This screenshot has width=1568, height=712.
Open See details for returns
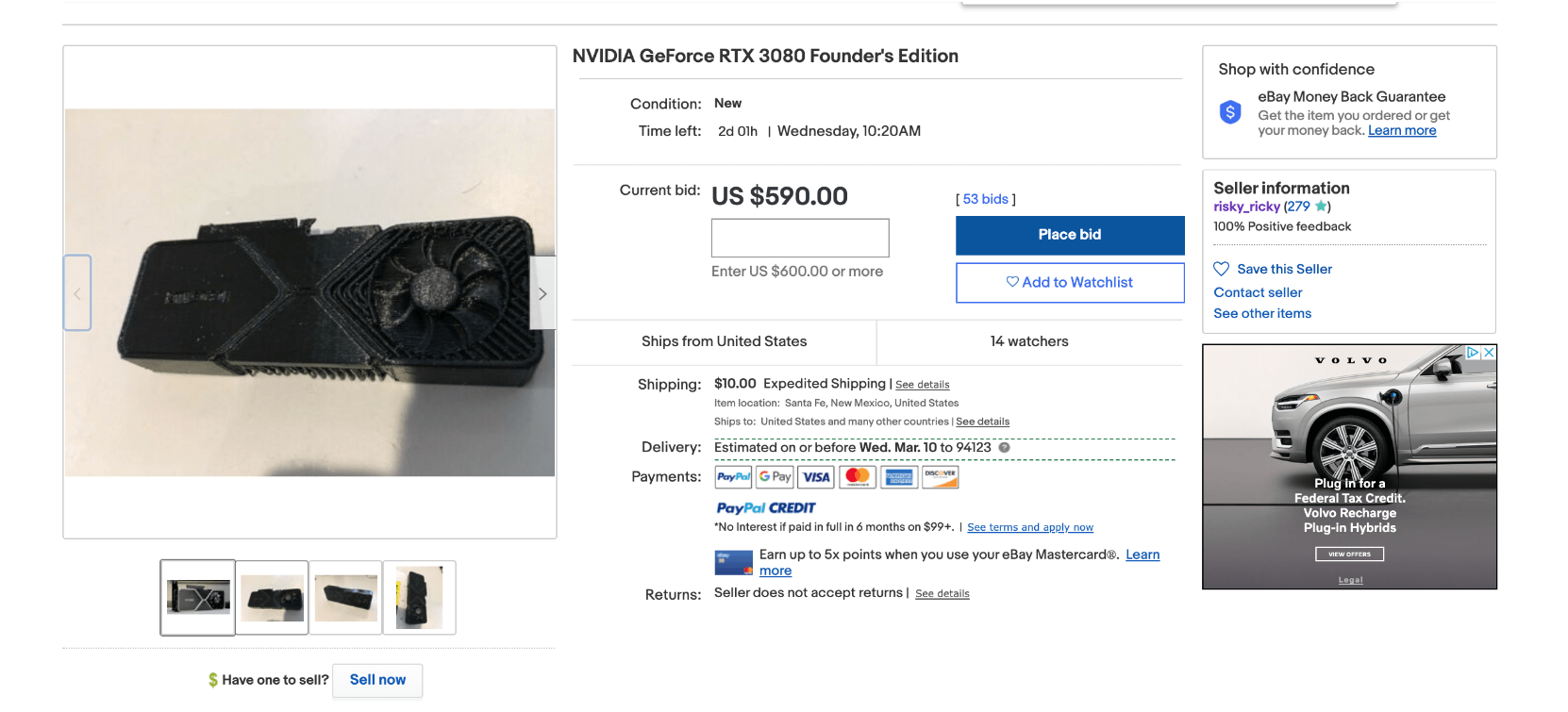click(942, 594)
